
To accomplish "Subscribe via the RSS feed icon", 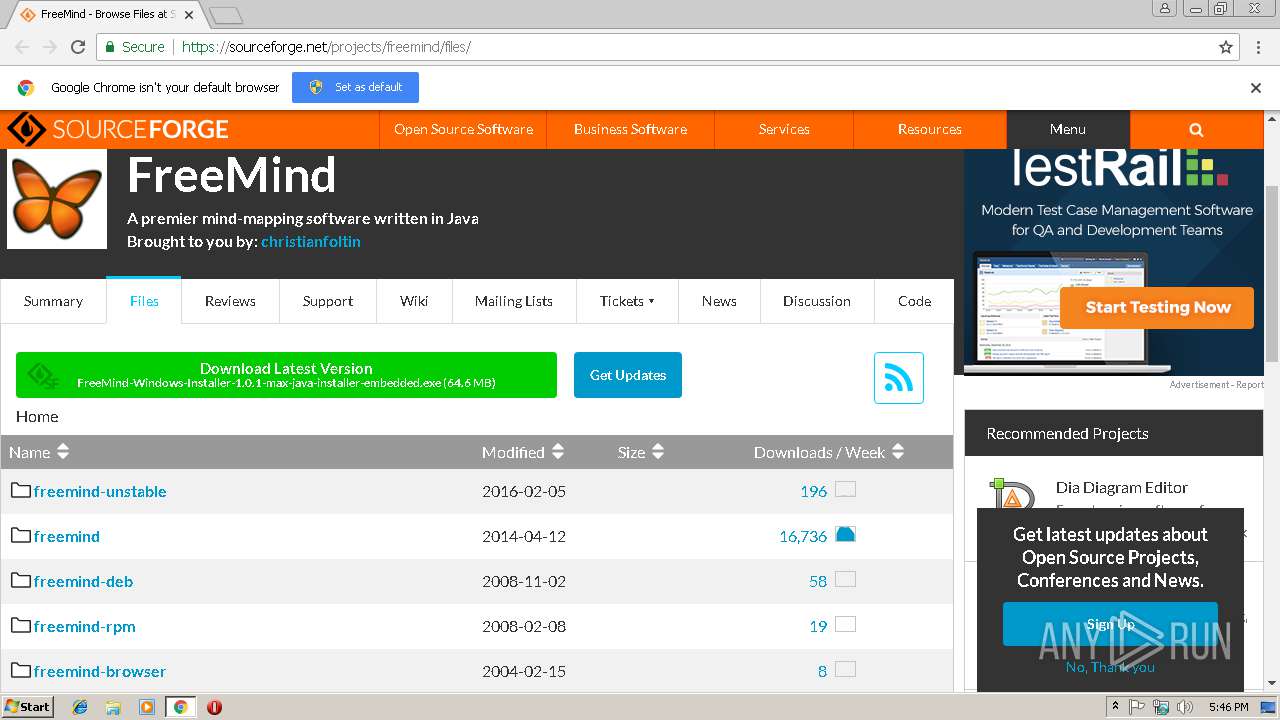I will point(899,378).
